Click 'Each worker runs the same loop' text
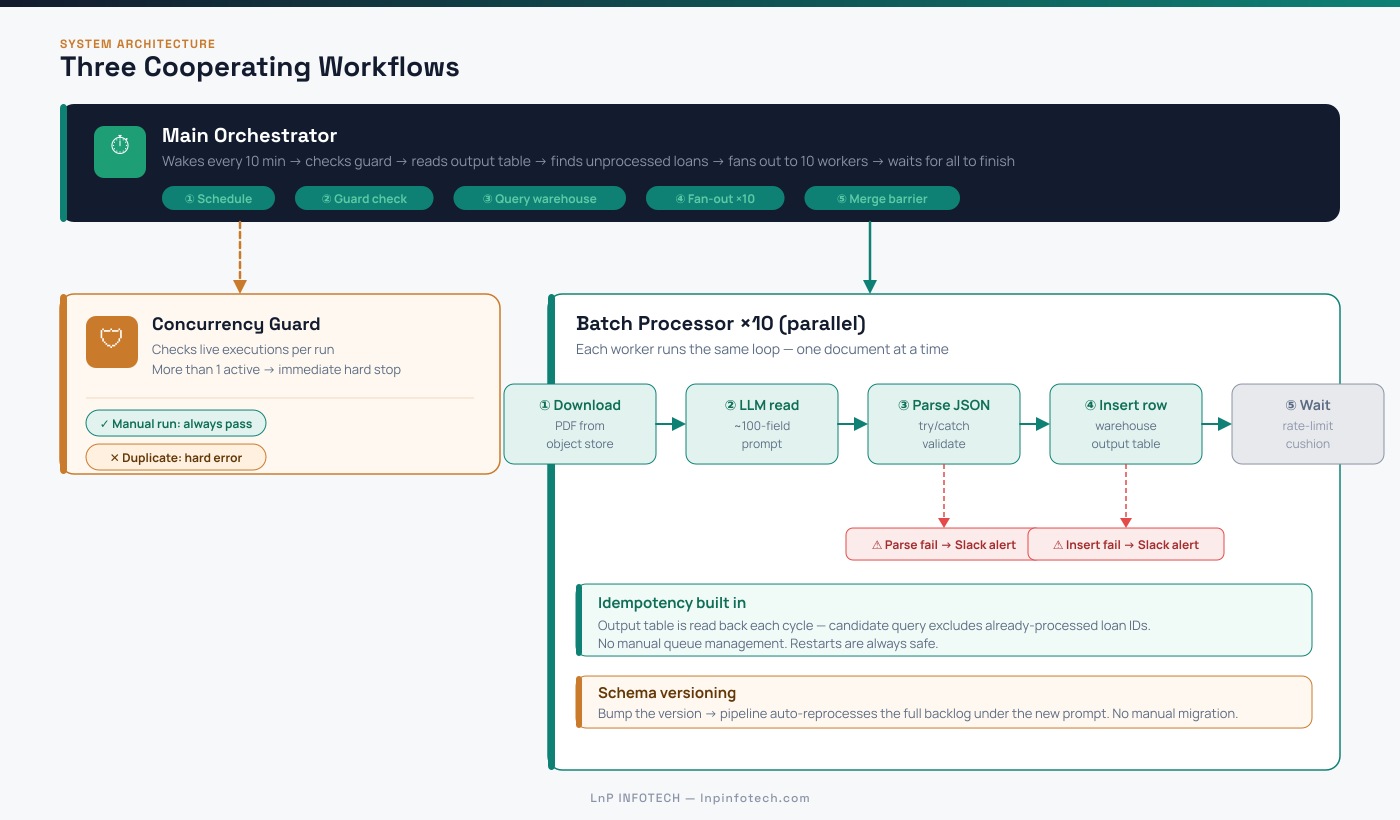 (x=762, y=350)
